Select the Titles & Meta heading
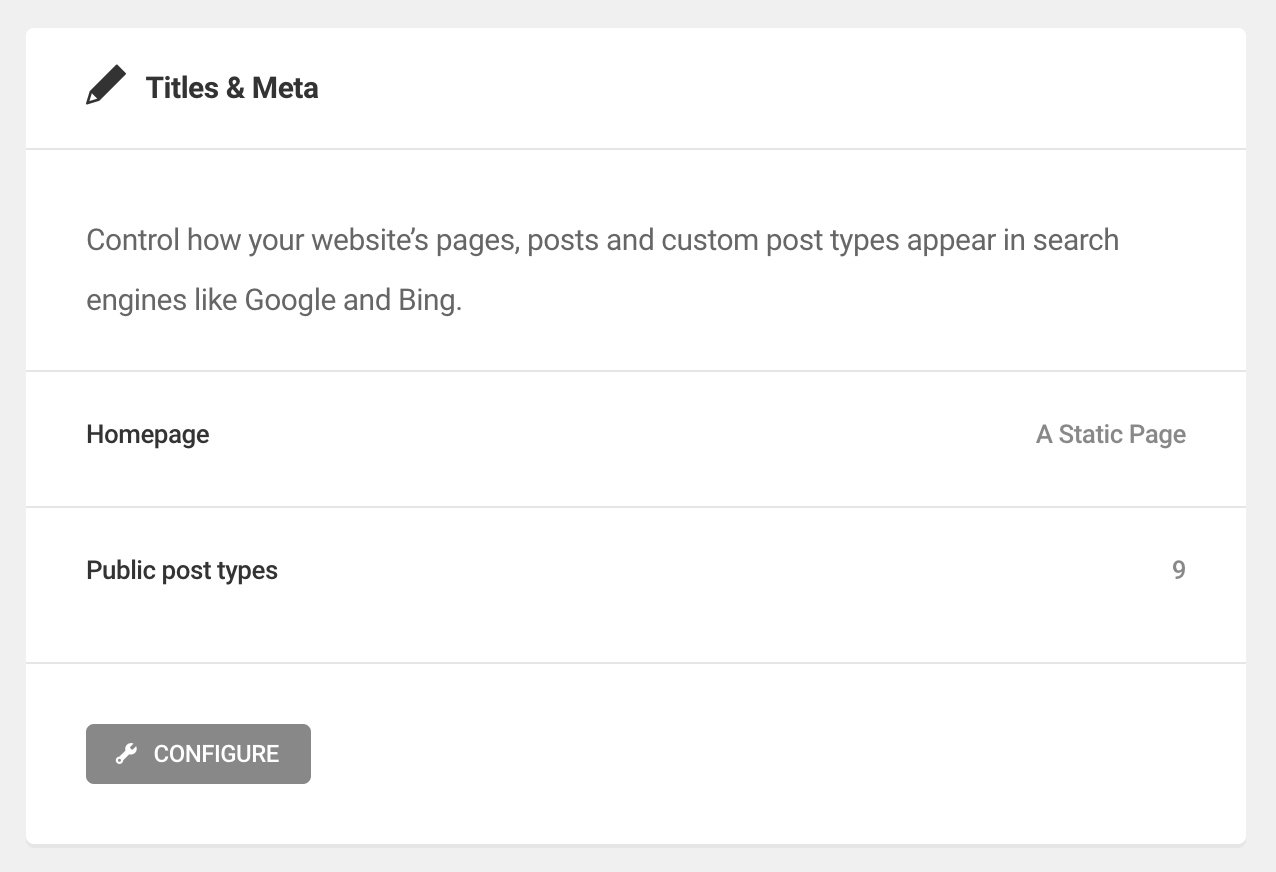Image resolution: width=1276 pixels, height=872 pixels. (x=231, y=88)
